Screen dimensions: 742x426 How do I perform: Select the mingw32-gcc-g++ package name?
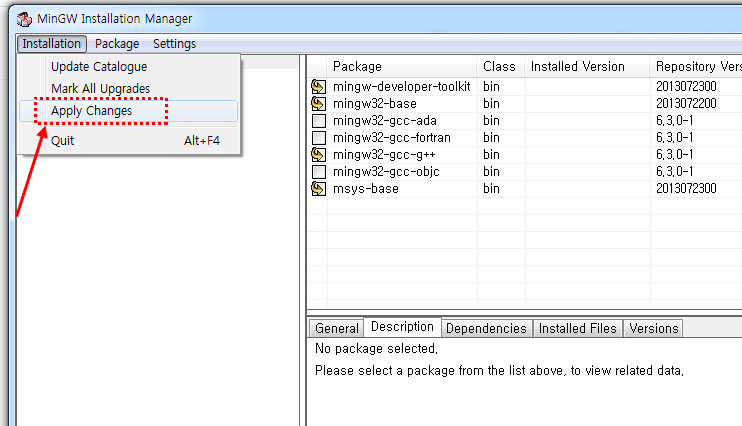[384, 155]
